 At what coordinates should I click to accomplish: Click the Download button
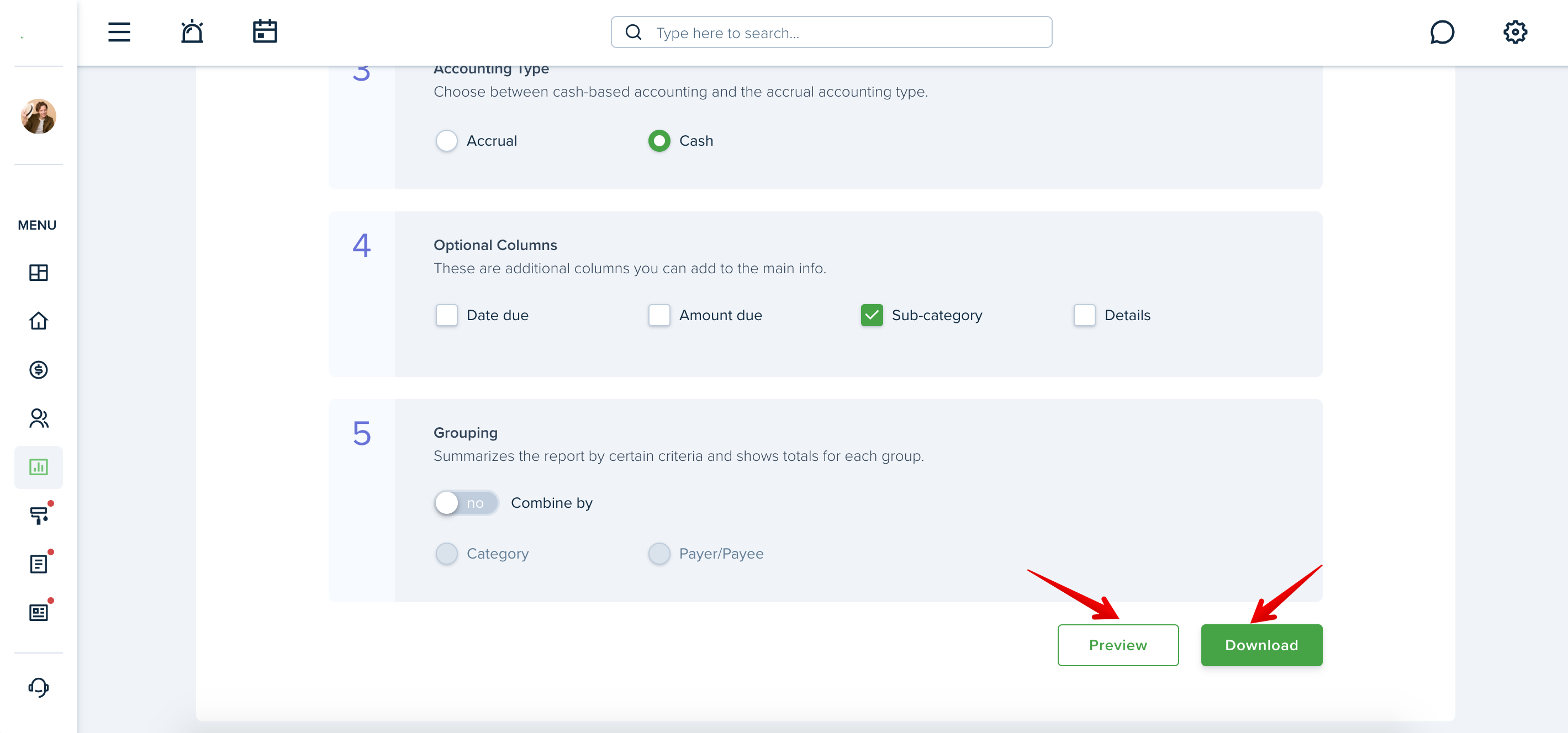1261,645
